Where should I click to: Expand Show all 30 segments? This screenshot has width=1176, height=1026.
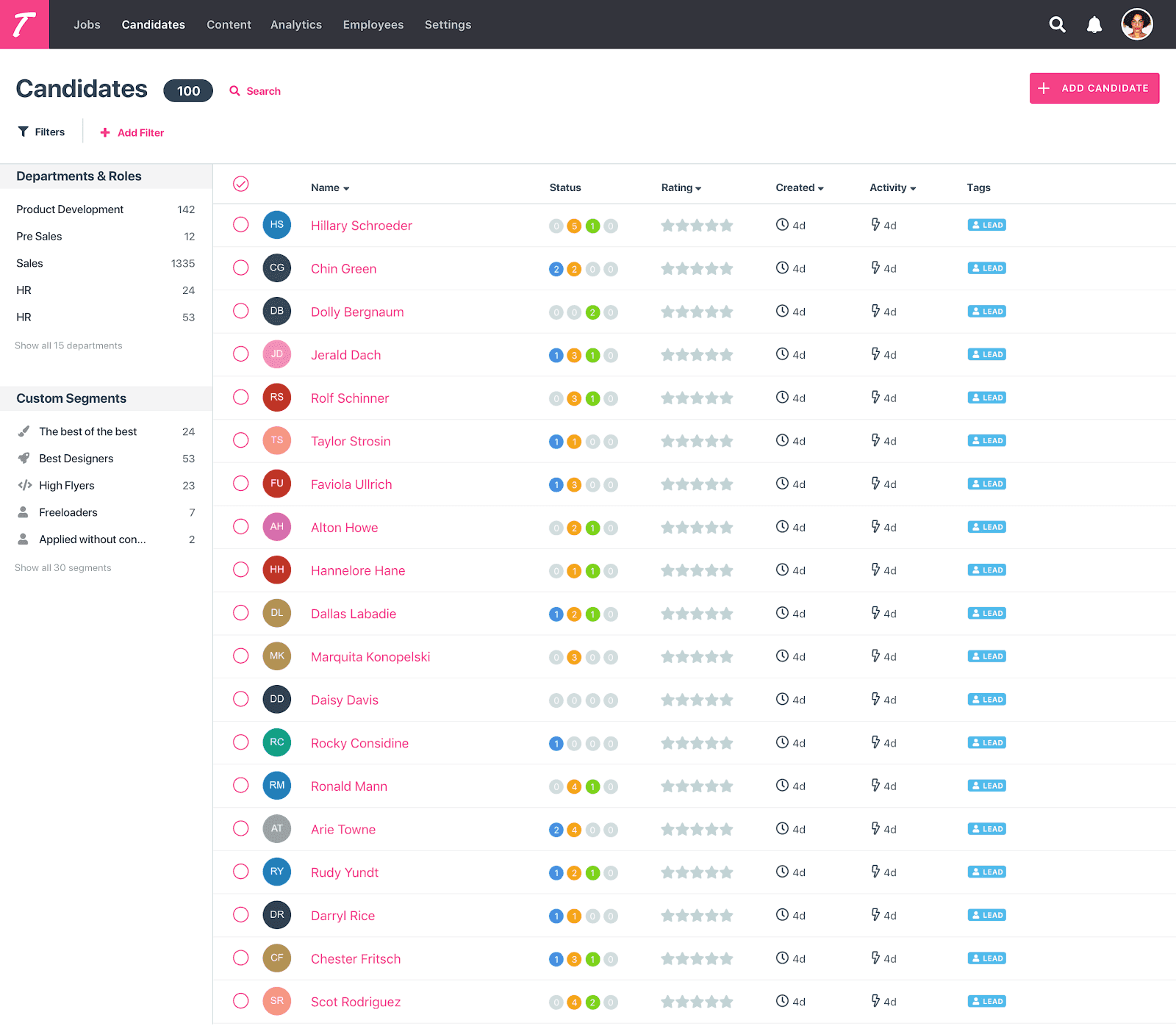coord(63,568)
